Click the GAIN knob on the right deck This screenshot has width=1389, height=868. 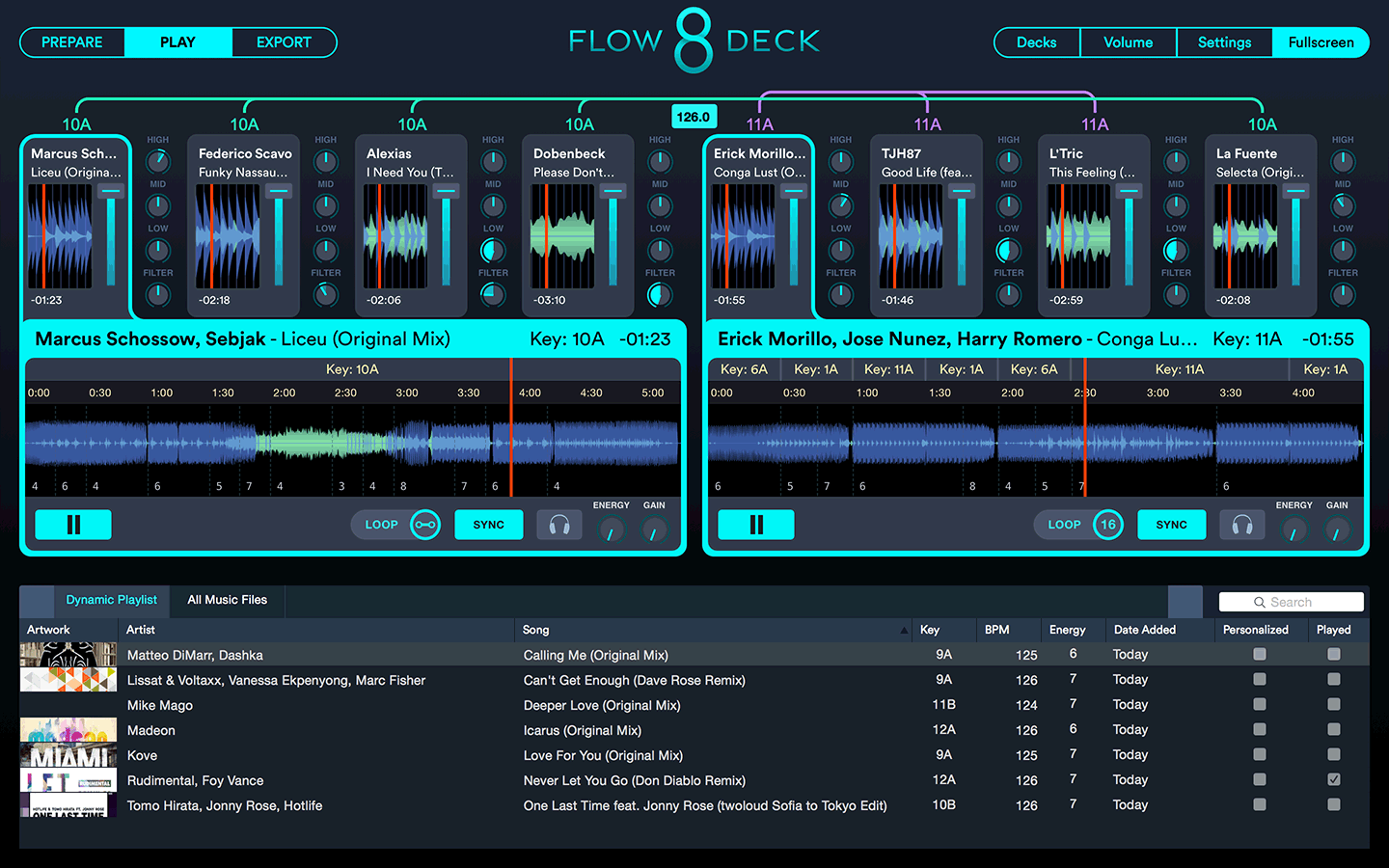pyautogui.click(x=1337, y=529)
